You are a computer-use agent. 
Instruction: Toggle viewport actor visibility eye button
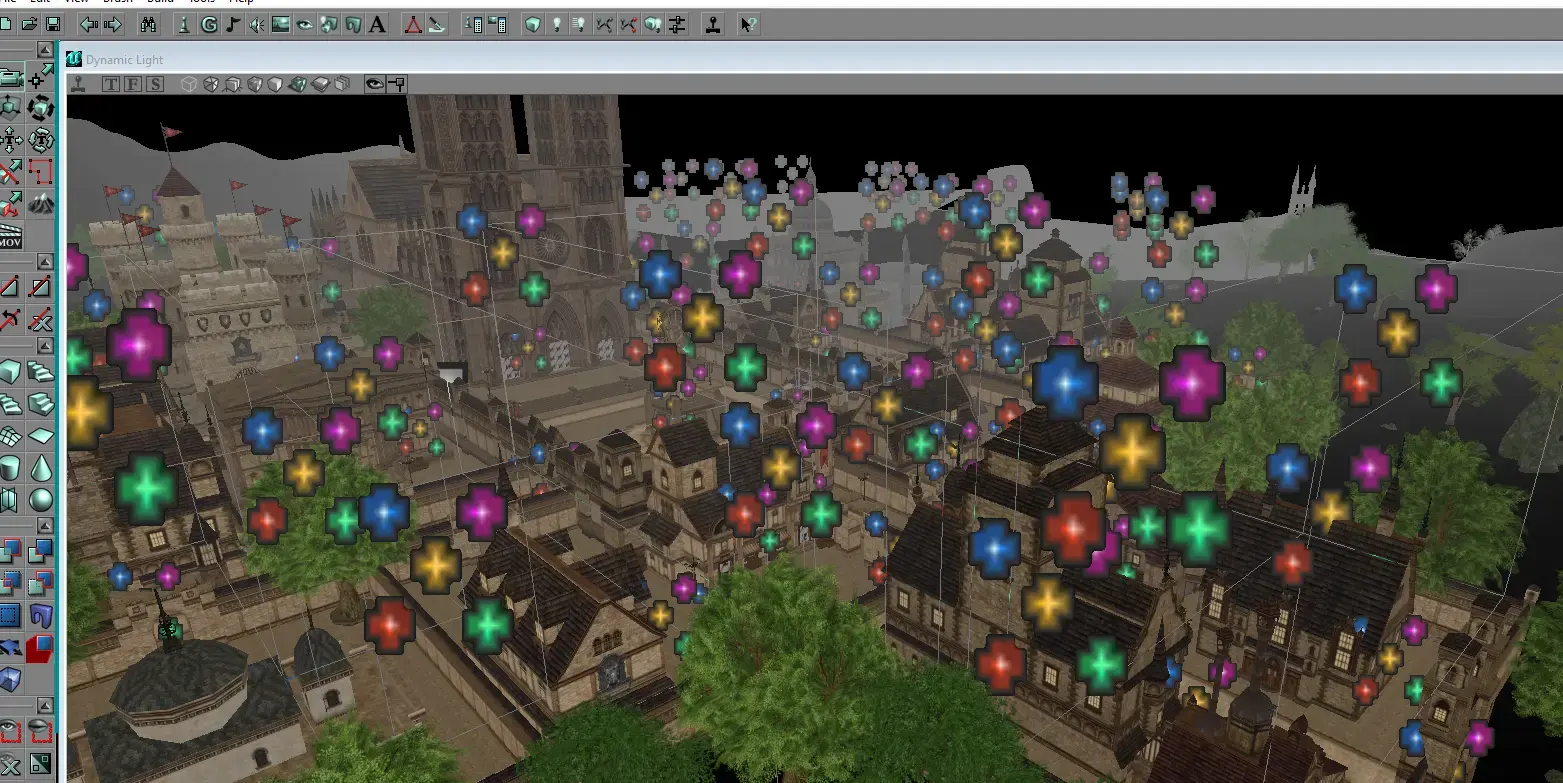(375, 84)
